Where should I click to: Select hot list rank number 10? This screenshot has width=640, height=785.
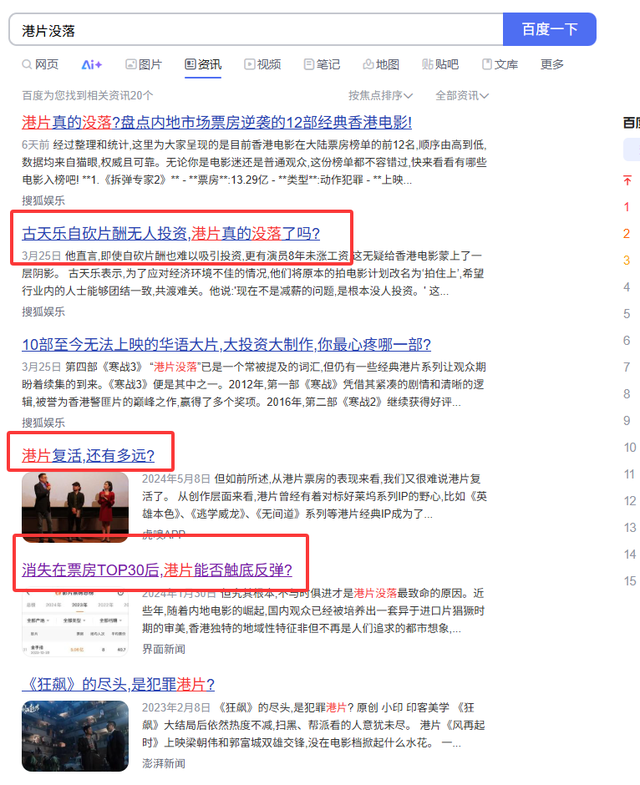[629, 448]
